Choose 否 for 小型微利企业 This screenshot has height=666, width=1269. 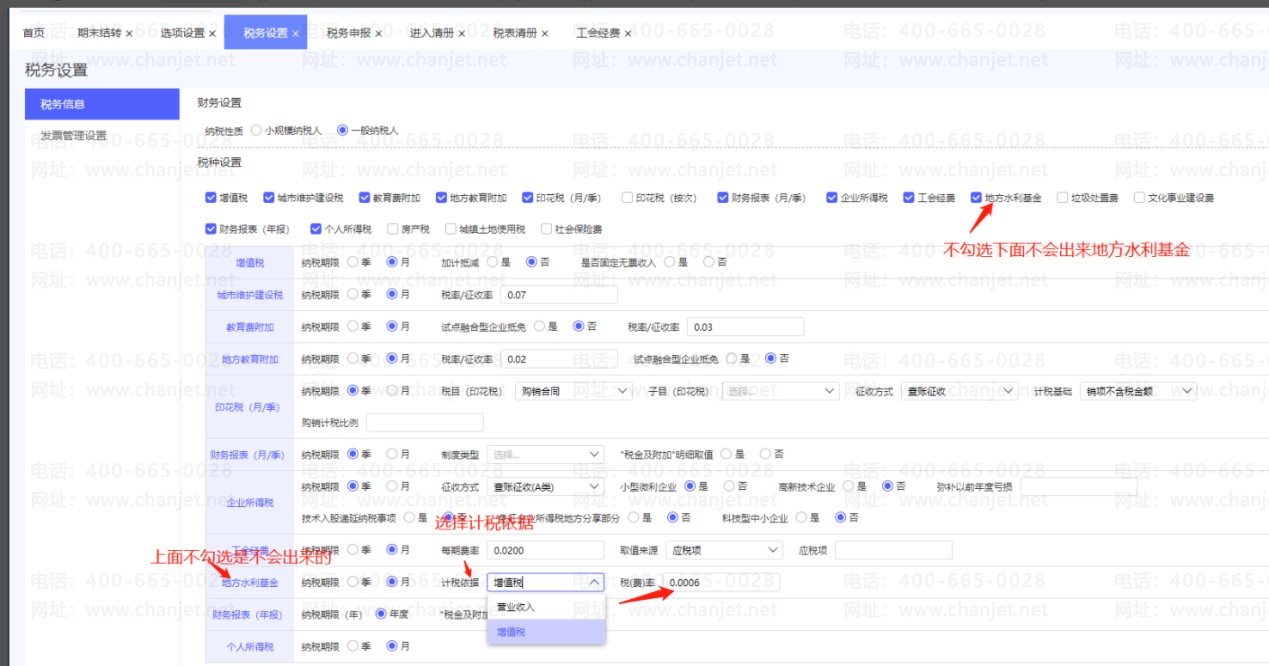tap(728, 486)
